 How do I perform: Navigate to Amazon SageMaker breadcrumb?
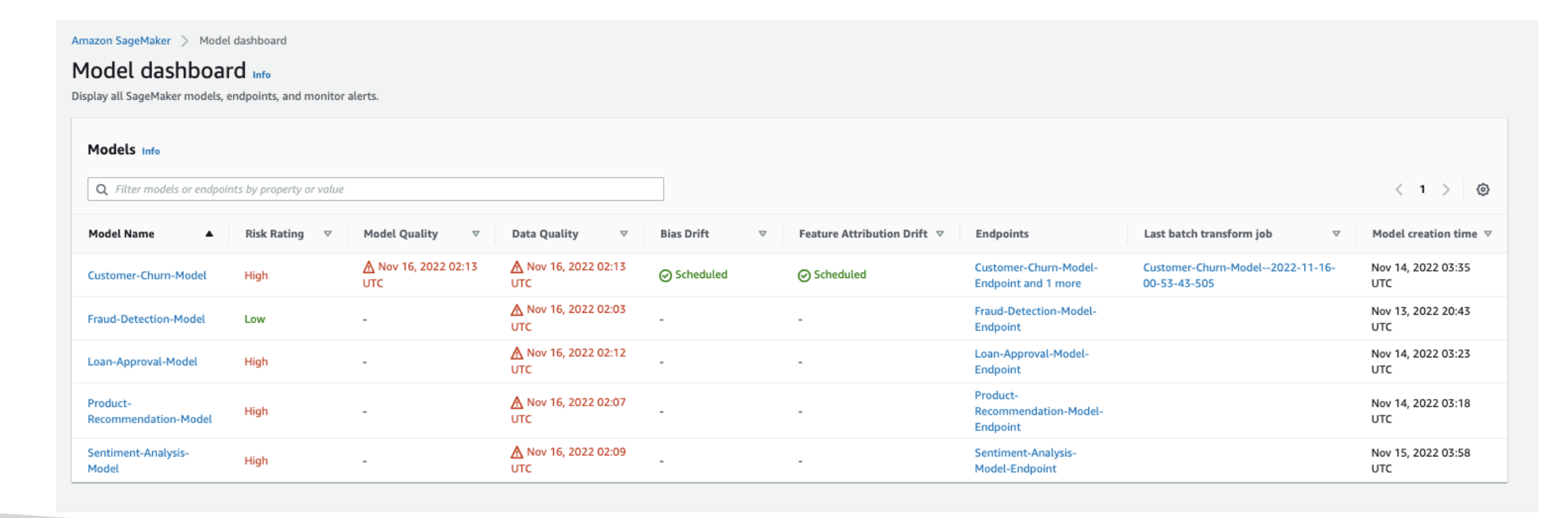(121, 41)
